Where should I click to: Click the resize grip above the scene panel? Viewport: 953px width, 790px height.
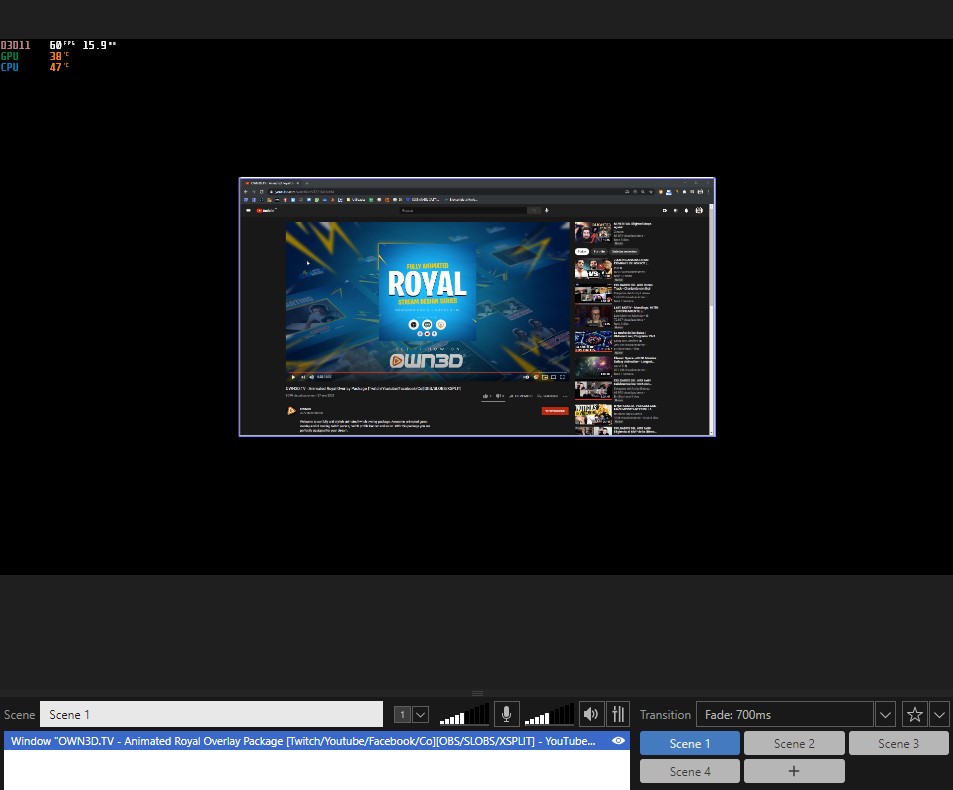(x=477, y=693)
